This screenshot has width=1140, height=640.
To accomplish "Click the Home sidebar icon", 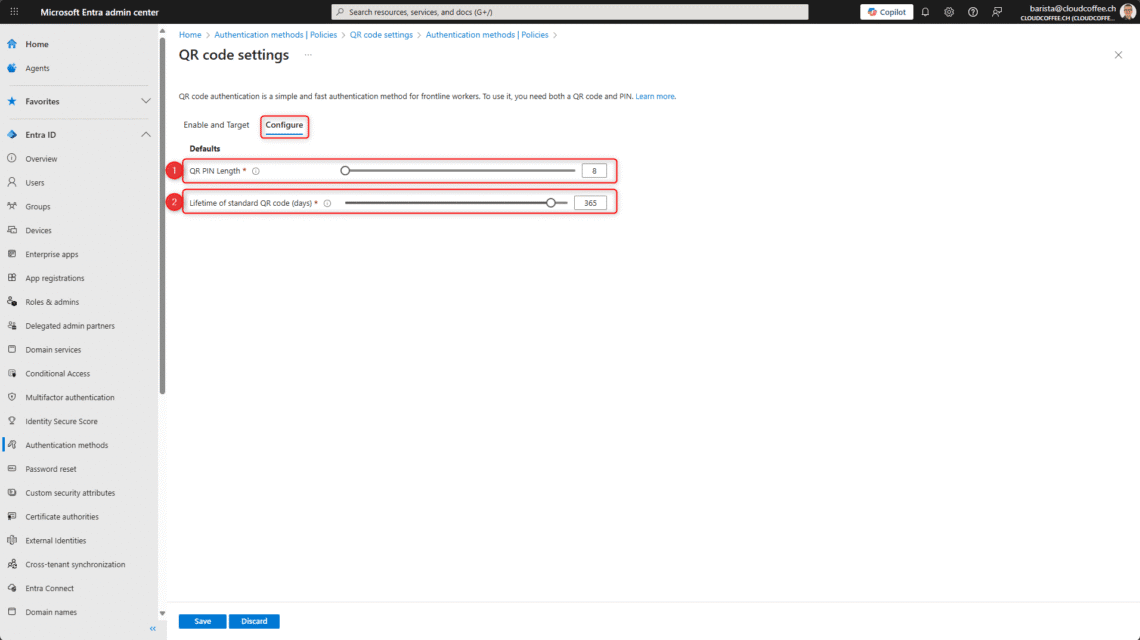I will pyautogui.click(x=12, y=44).
